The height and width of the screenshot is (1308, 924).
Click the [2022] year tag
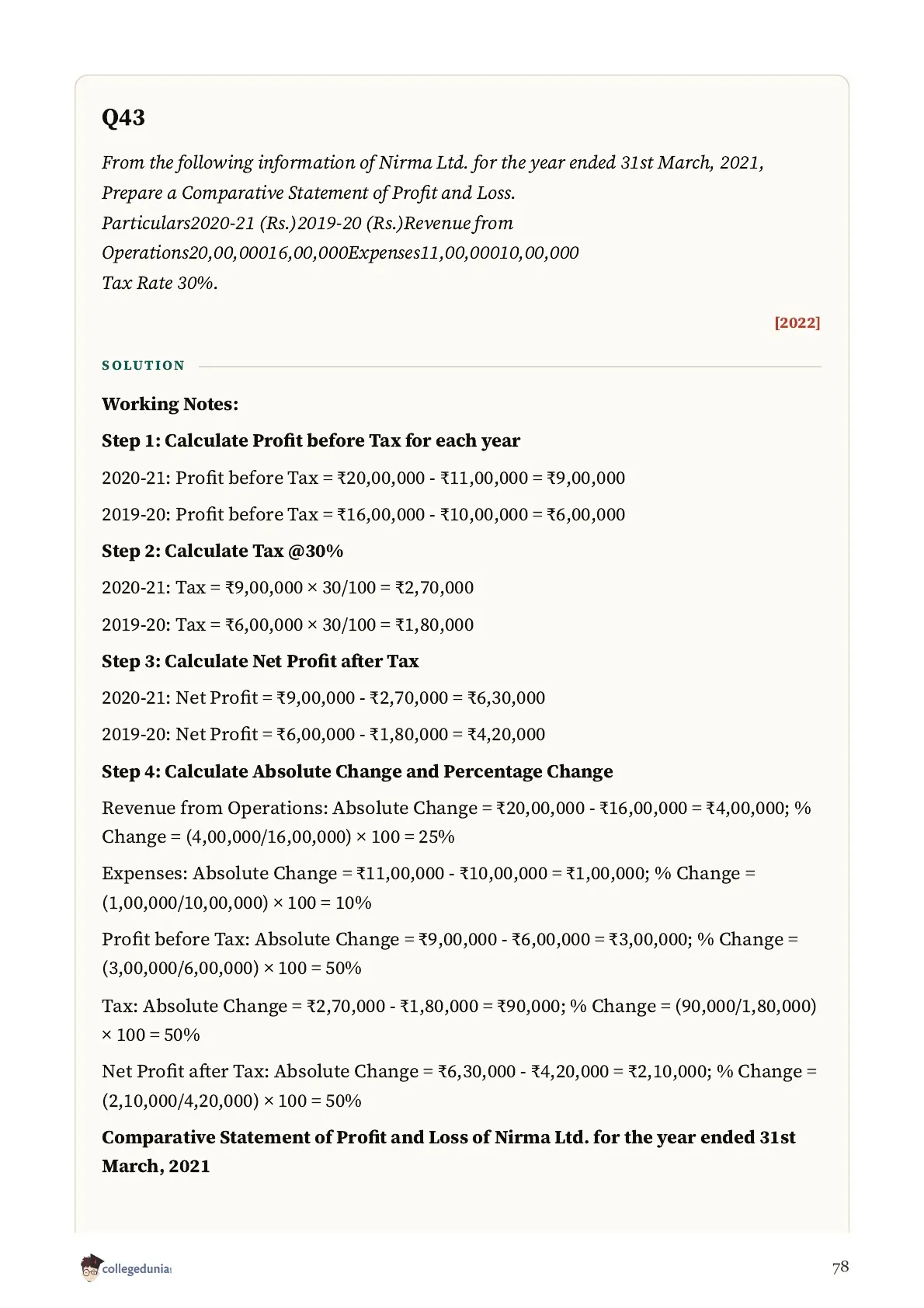pyautogui.click(x=797, y=322)
